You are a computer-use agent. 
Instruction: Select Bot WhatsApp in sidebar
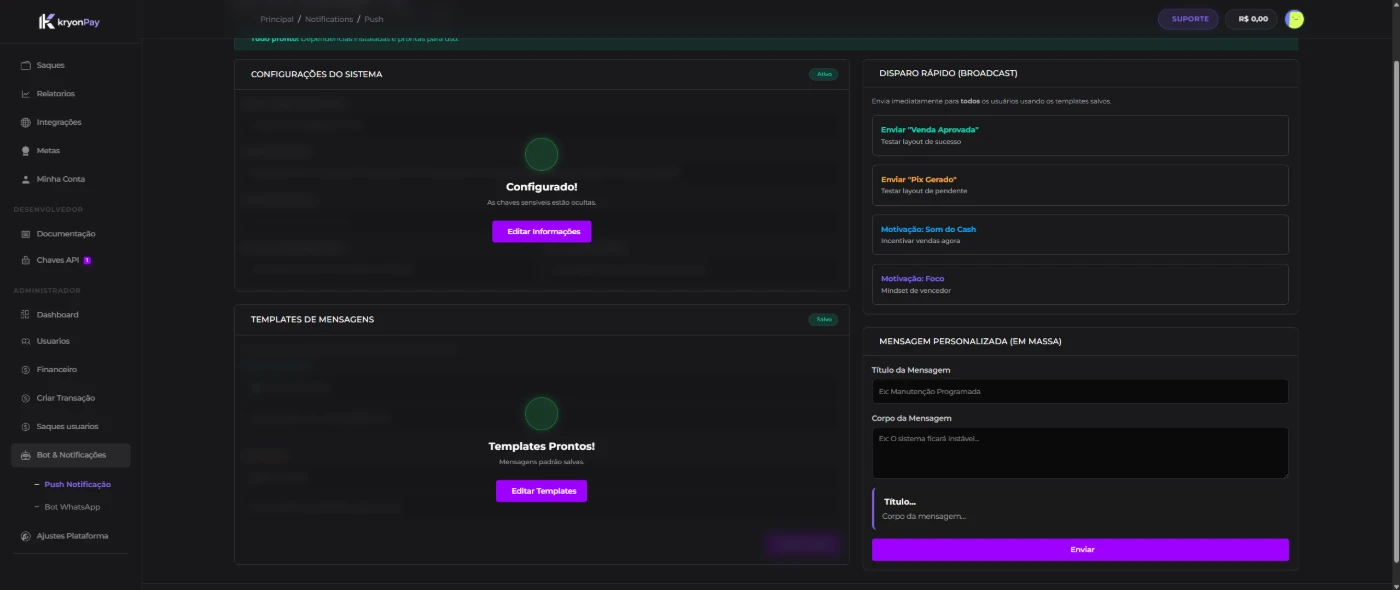point(72,507)
